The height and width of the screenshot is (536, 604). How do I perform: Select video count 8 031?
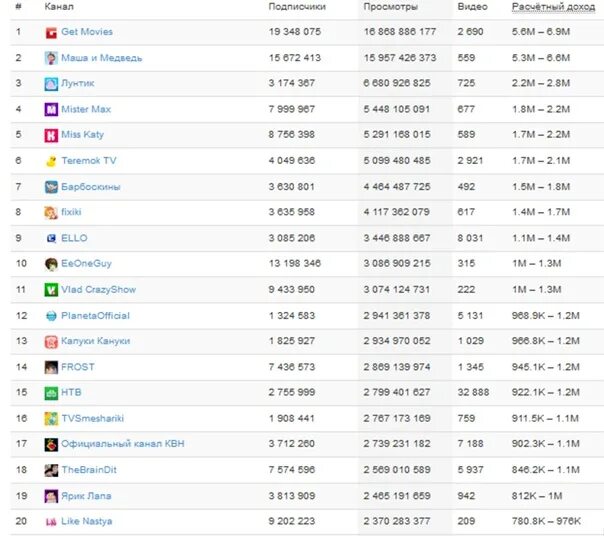[470, 238]
